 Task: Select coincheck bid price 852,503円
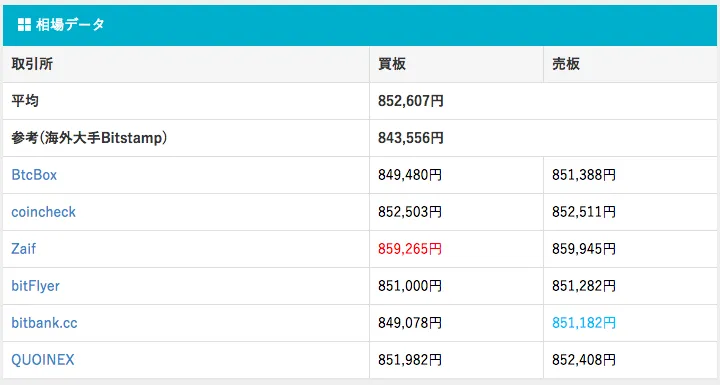pos(410,212)
